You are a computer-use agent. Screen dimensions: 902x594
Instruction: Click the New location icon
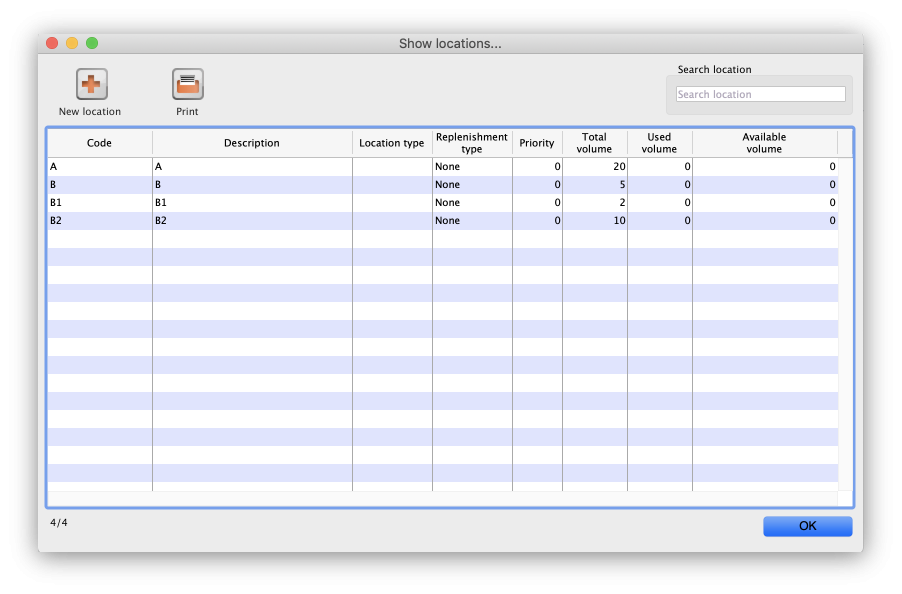(91, 84)
